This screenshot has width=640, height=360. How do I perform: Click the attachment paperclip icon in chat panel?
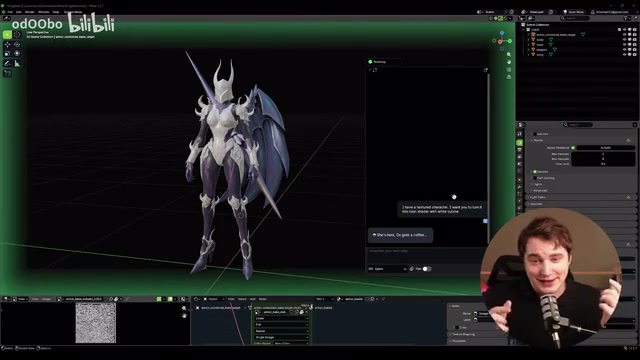click(x=411, y=269)
